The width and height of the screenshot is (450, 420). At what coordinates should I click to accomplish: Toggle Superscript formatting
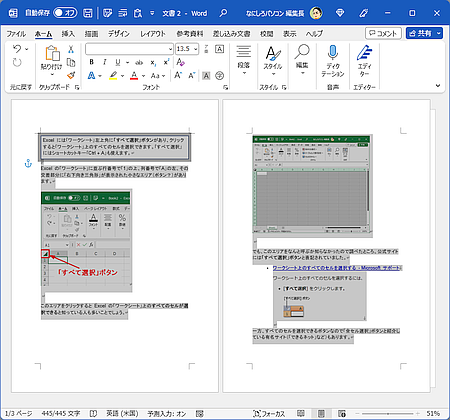(x=166, y=62)
